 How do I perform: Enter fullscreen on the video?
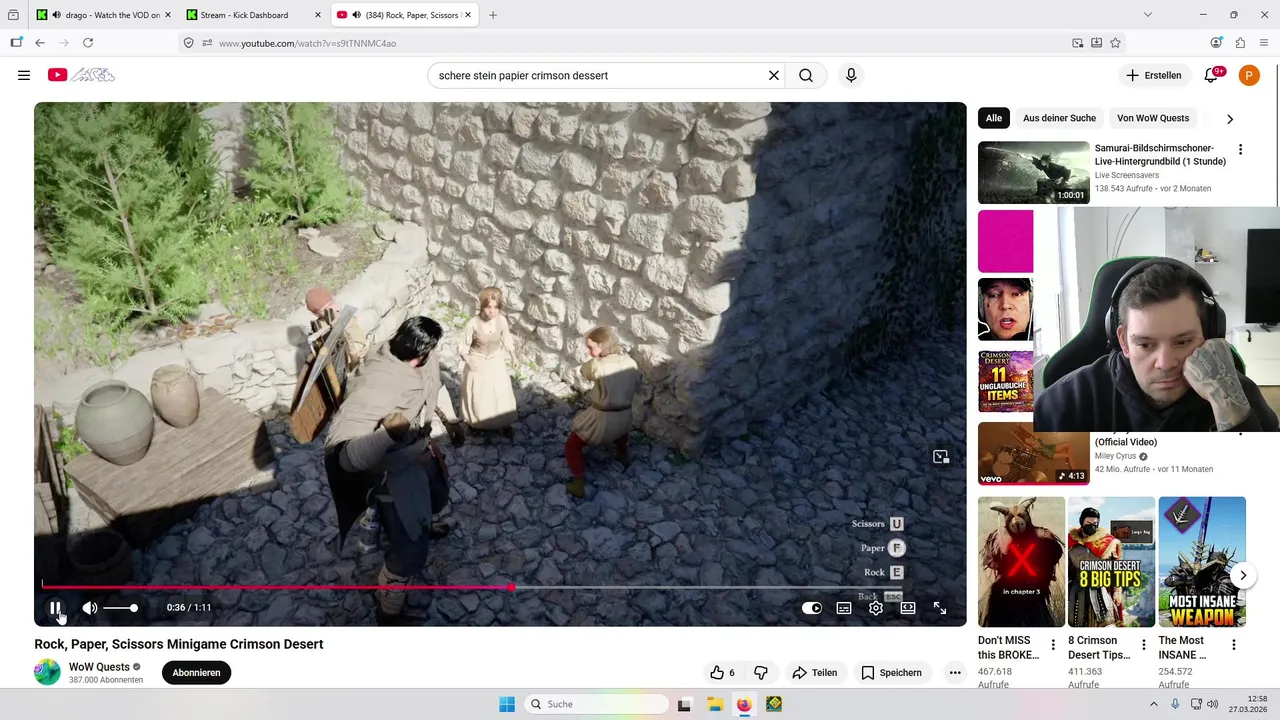940,608
